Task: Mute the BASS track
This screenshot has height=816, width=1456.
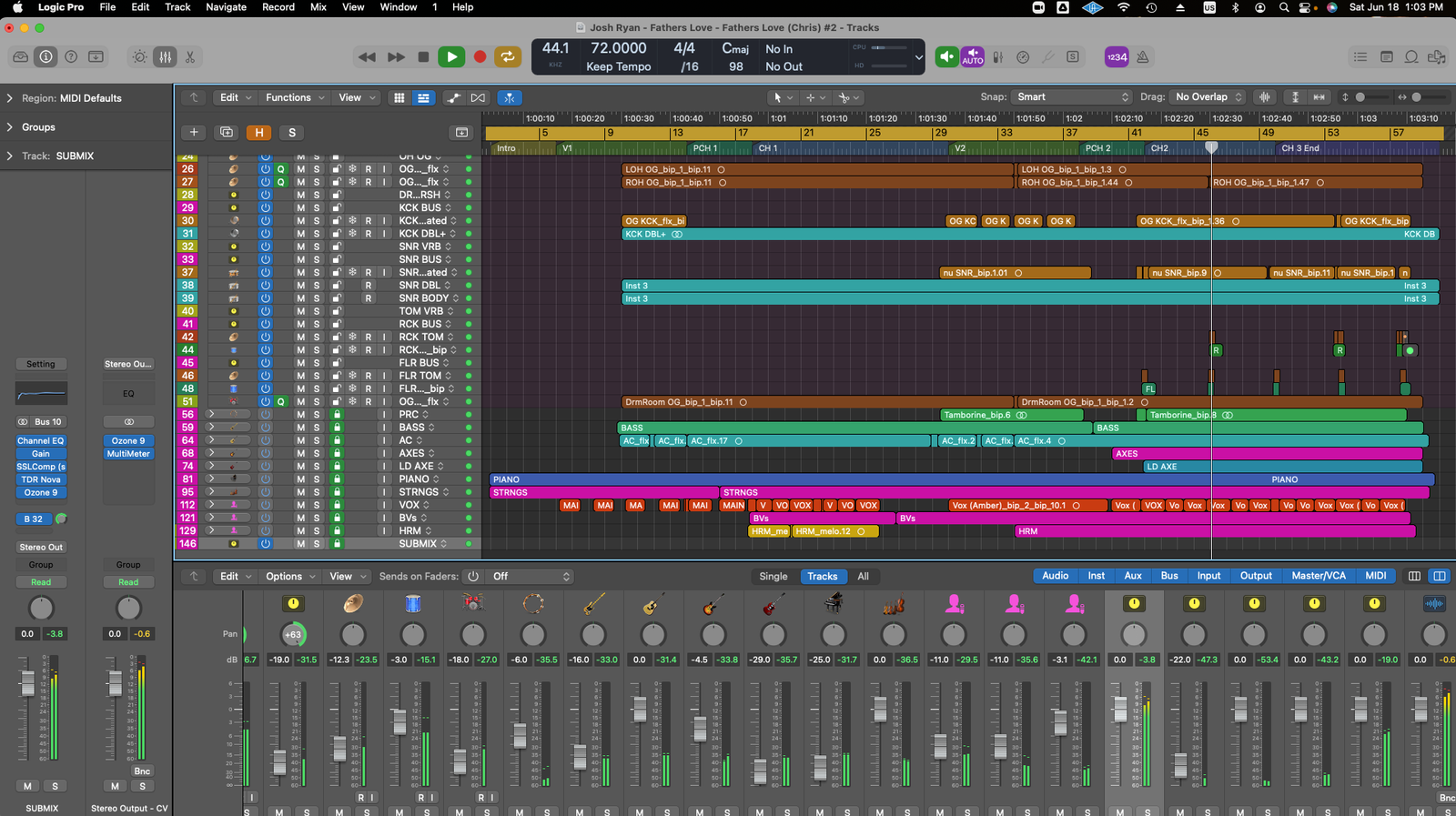Action: (x=300, y=428)
